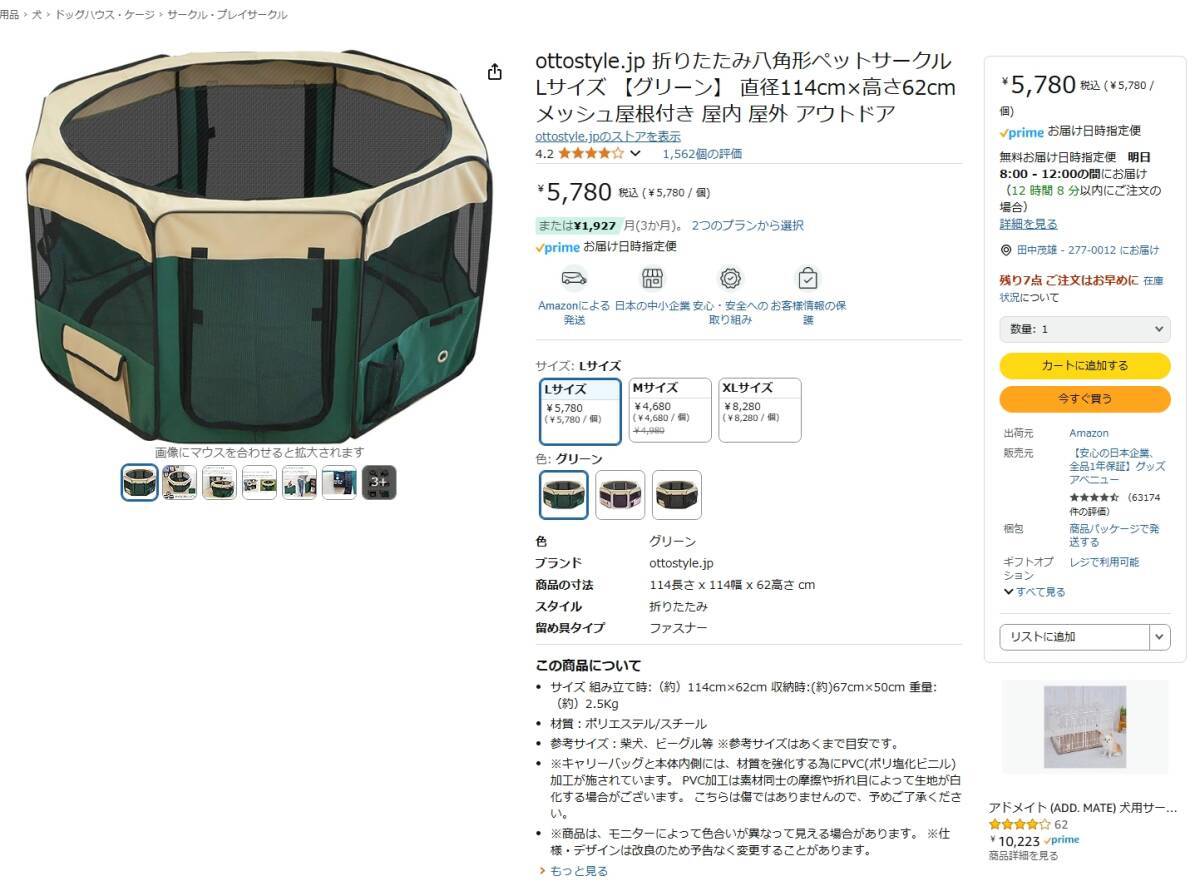
Task: Expand the もっと見る section
Action: click(x=574, y=871)
